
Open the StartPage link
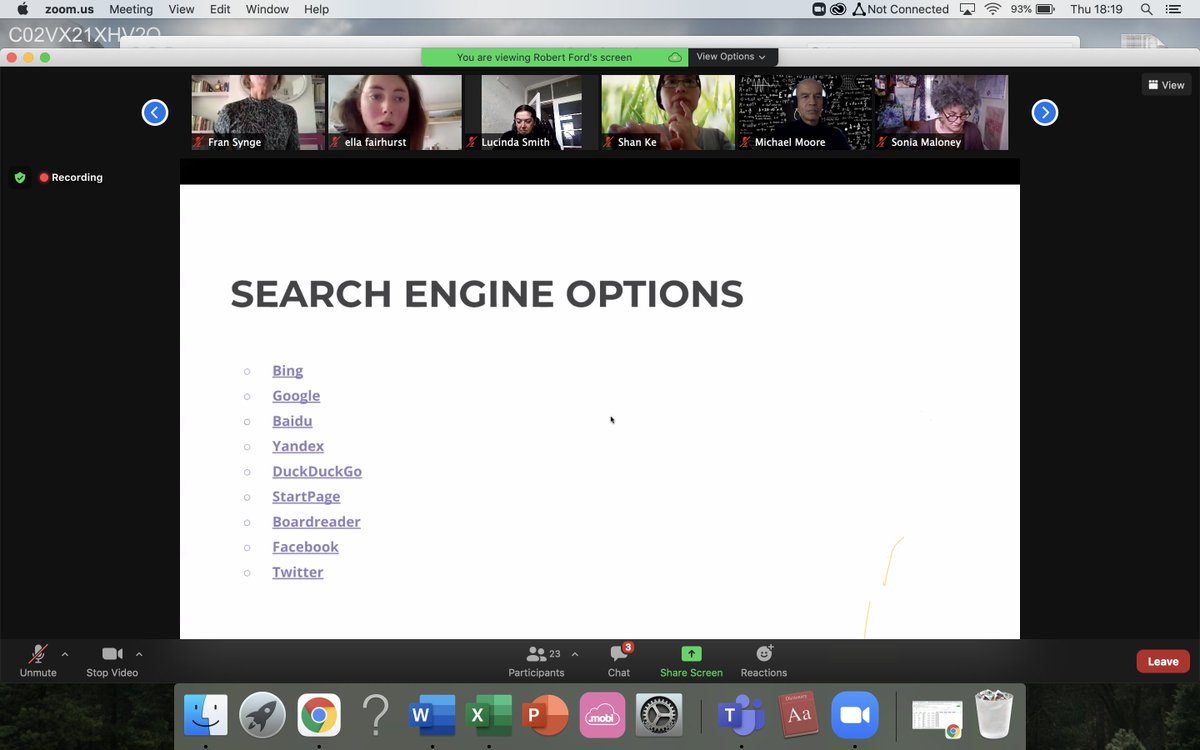tap(306, 496)
